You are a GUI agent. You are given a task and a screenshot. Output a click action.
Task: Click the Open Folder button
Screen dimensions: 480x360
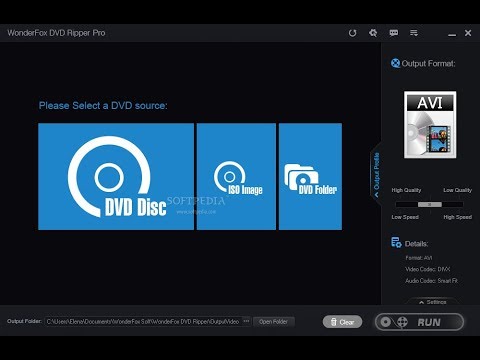273,322
